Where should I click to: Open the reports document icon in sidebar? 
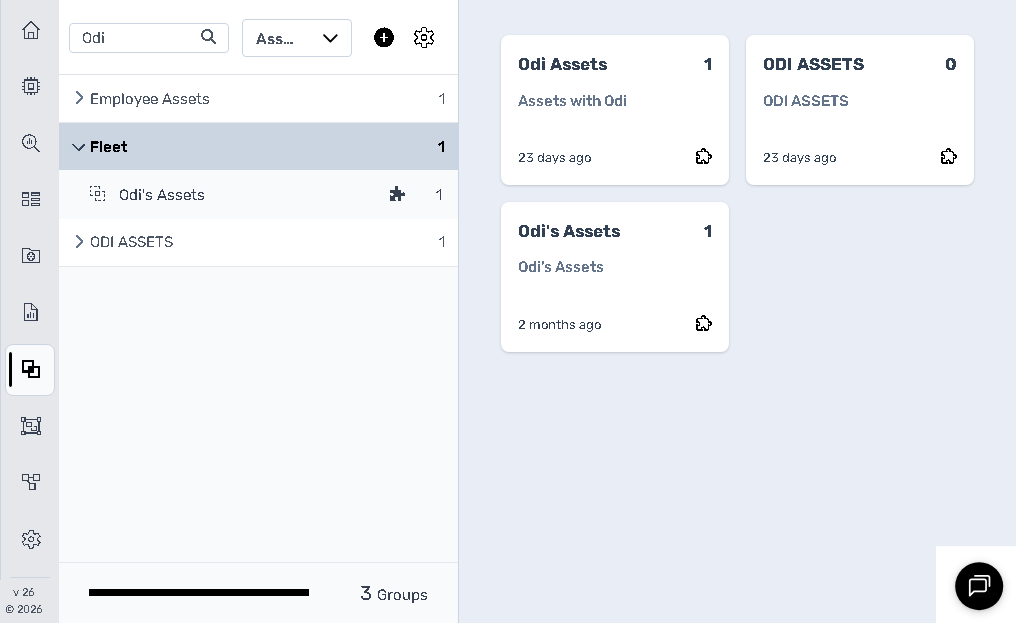30,312
